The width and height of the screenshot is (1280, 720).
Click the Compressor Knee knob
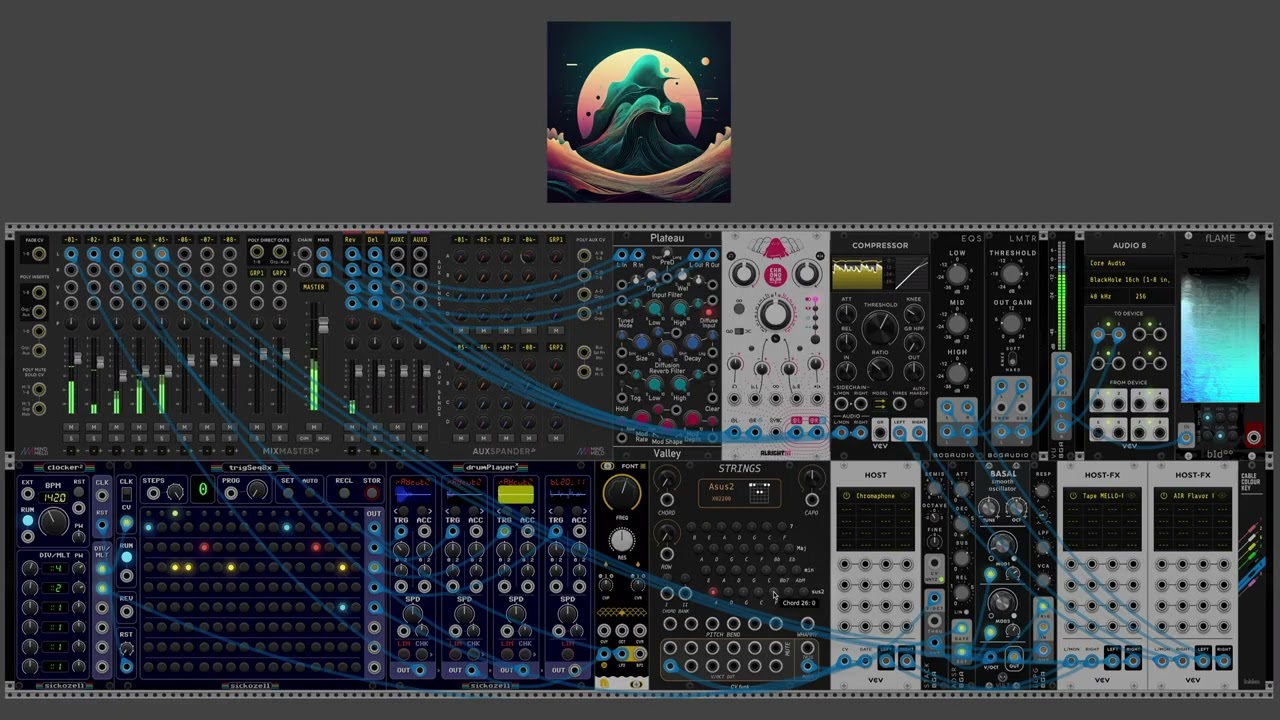tap(914, 313)
